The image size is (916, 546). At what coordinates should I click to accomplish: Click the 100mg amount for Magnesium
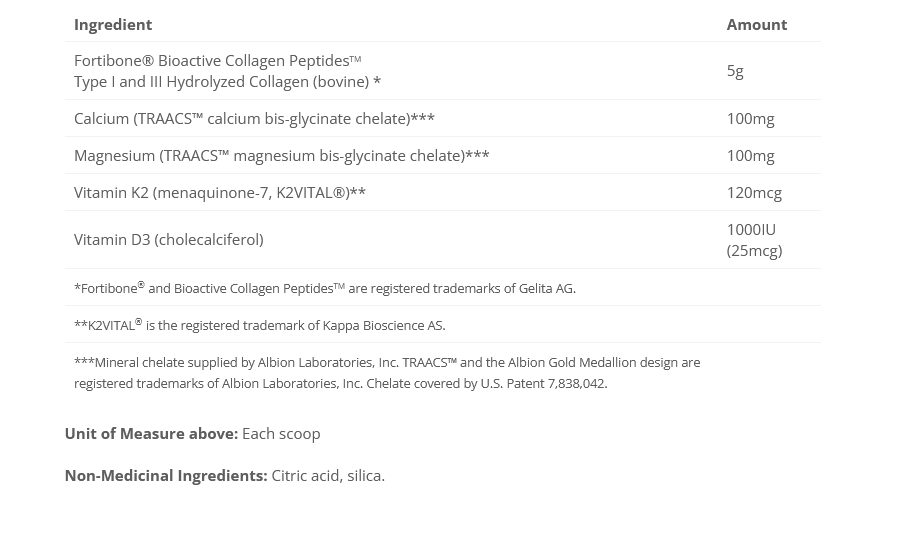click(x=750, y=155)
